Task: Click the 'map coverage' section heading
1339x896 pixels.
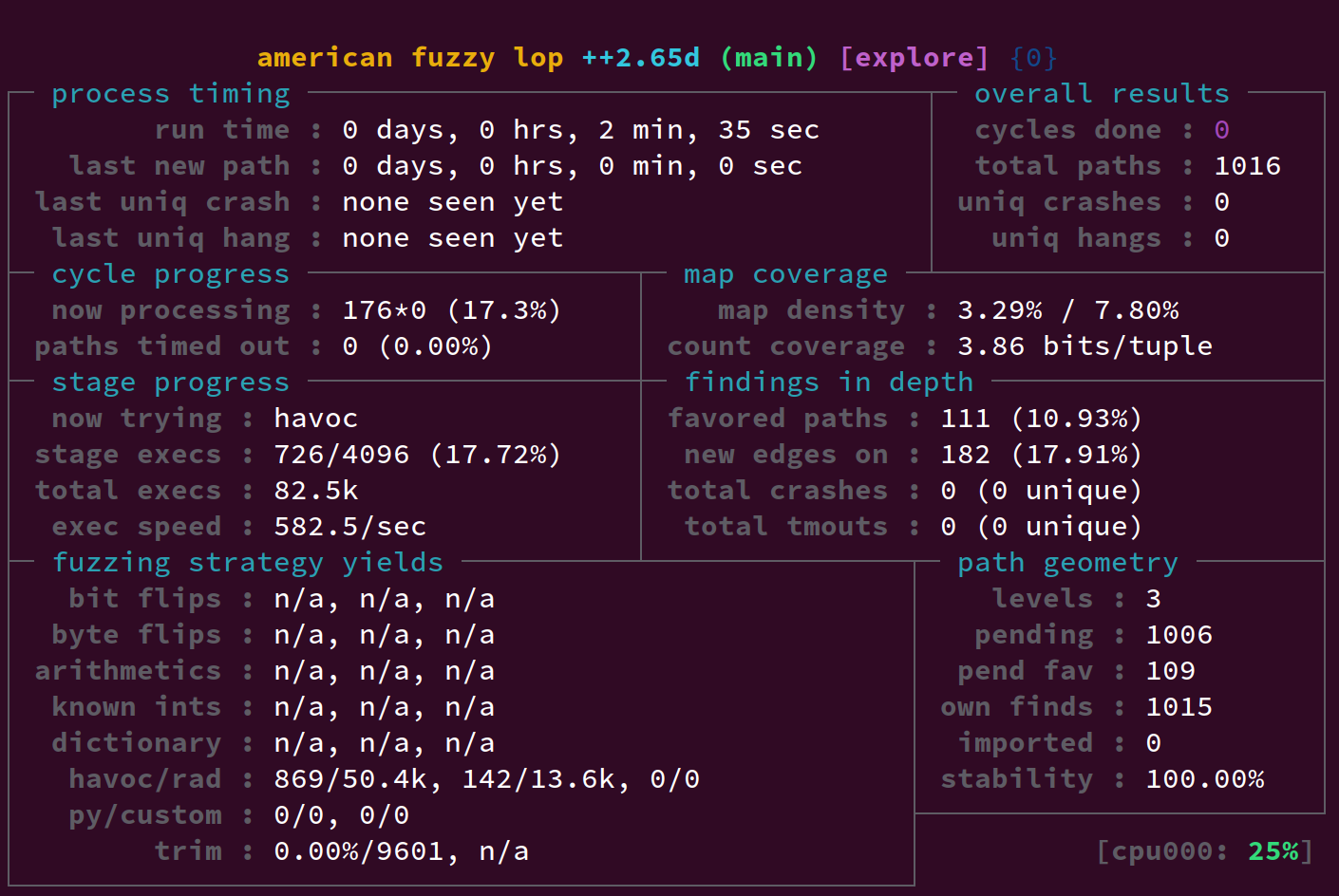Action: (785, 274)
